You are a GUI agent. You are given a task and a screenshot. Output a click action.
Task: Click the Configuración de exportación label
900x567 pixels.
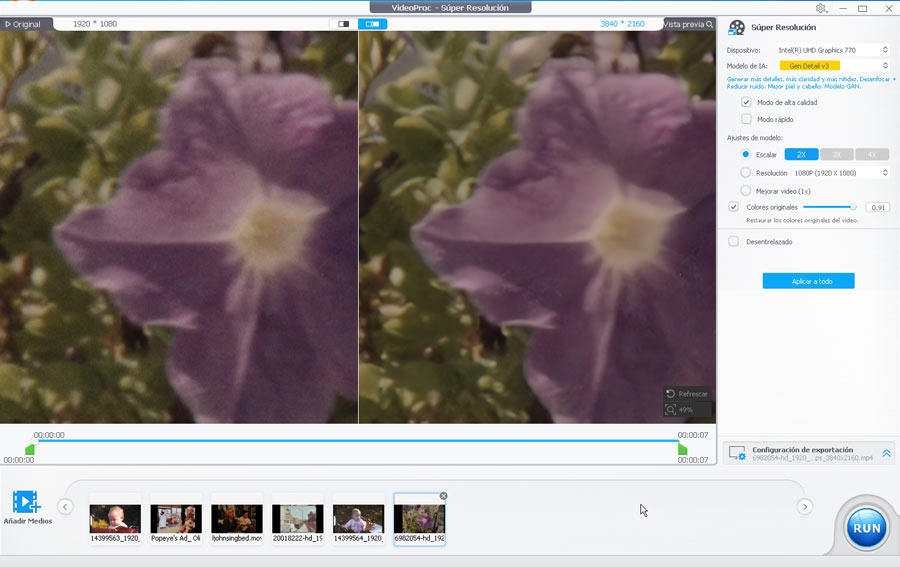click(802, 450)
